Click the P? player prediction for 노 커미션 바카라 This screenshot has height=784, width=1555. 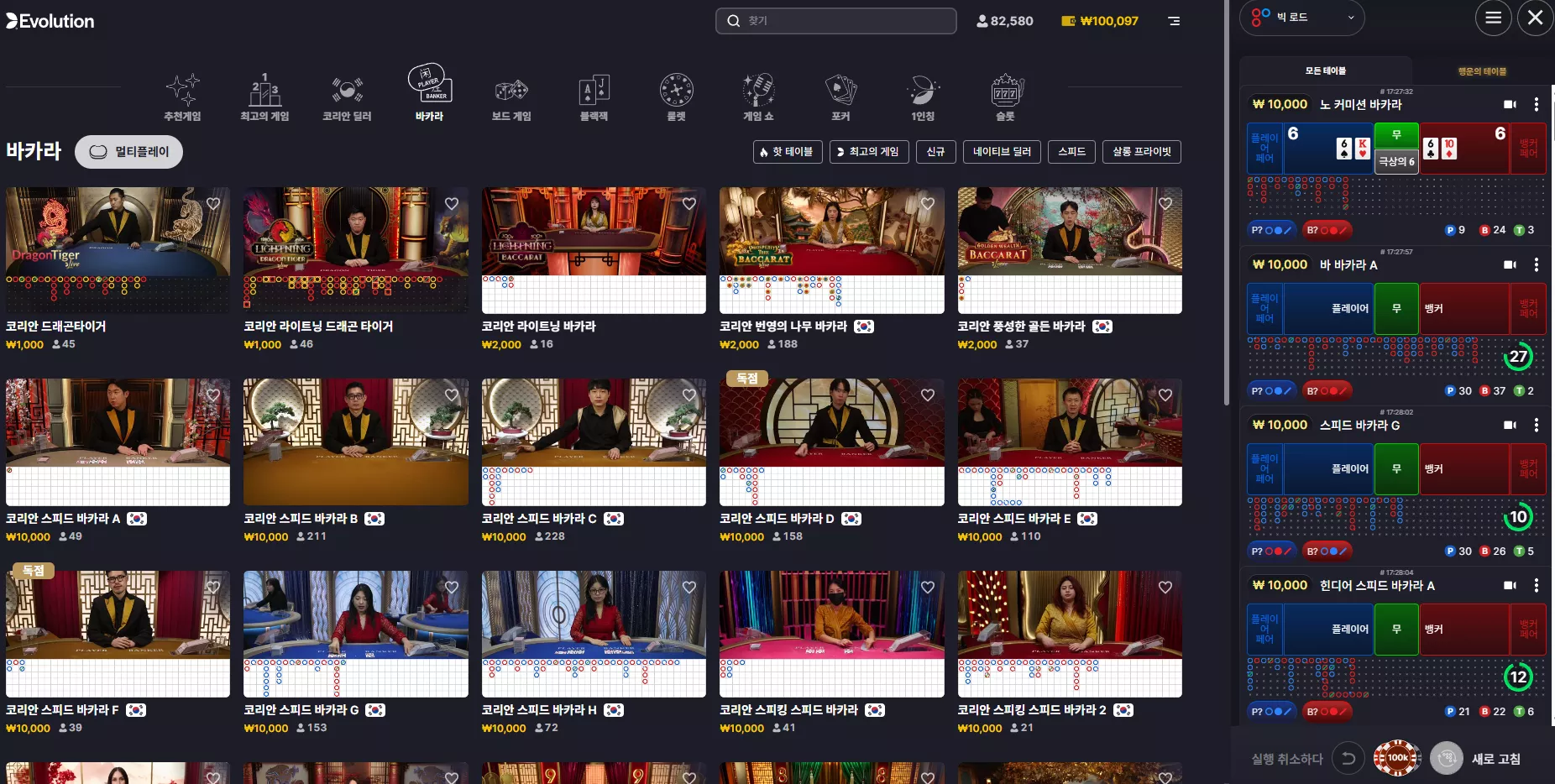tap(1271, 230)
